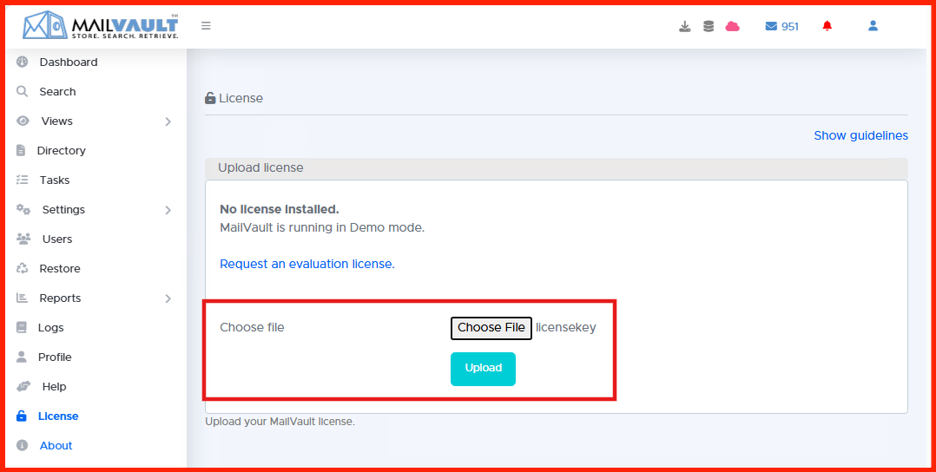
Task: Click the No license installed message
Action: (x=279, y=209)
